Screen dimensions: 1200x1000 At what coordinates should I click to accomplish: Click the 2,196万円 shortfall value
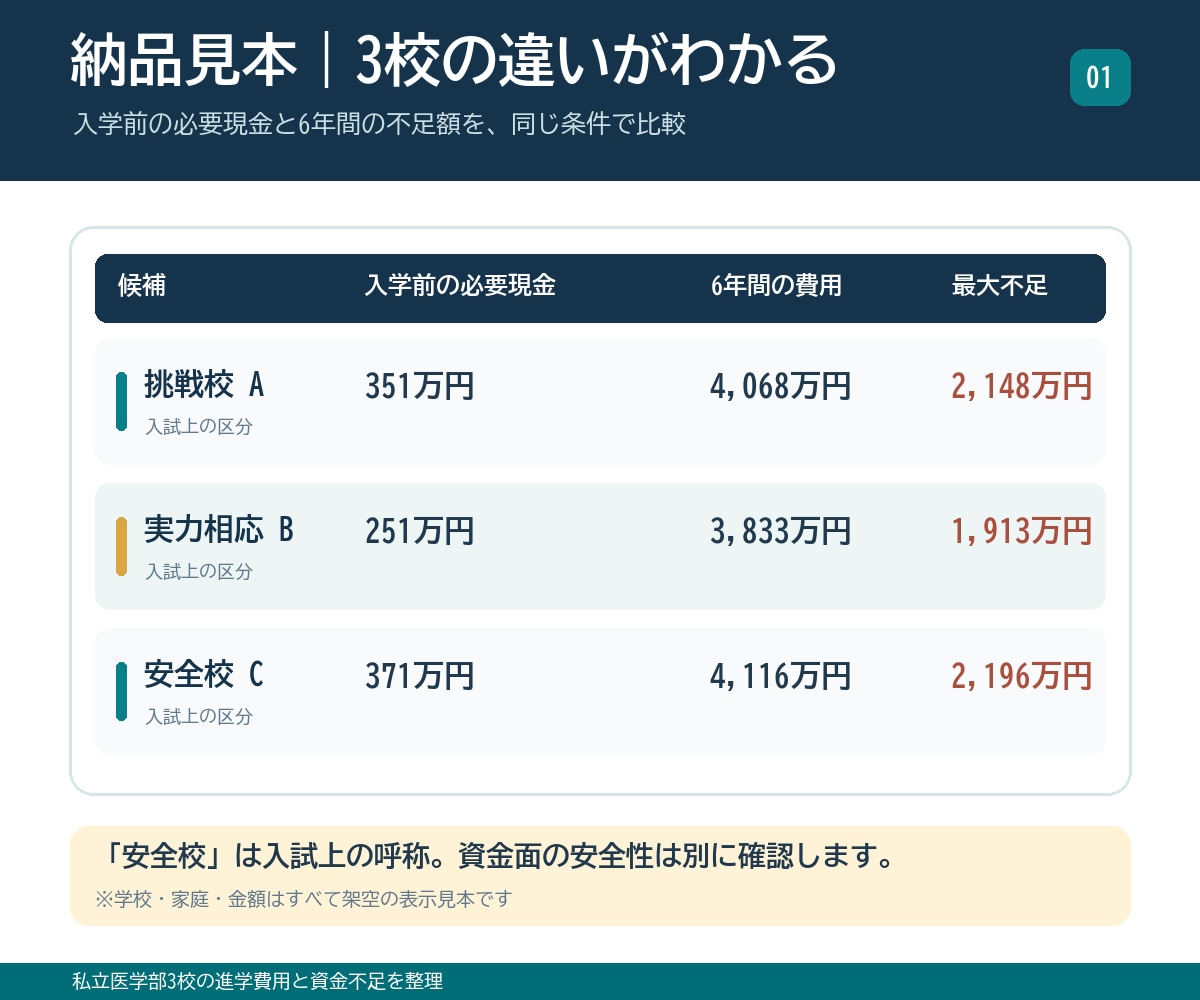pos(1022,676)
